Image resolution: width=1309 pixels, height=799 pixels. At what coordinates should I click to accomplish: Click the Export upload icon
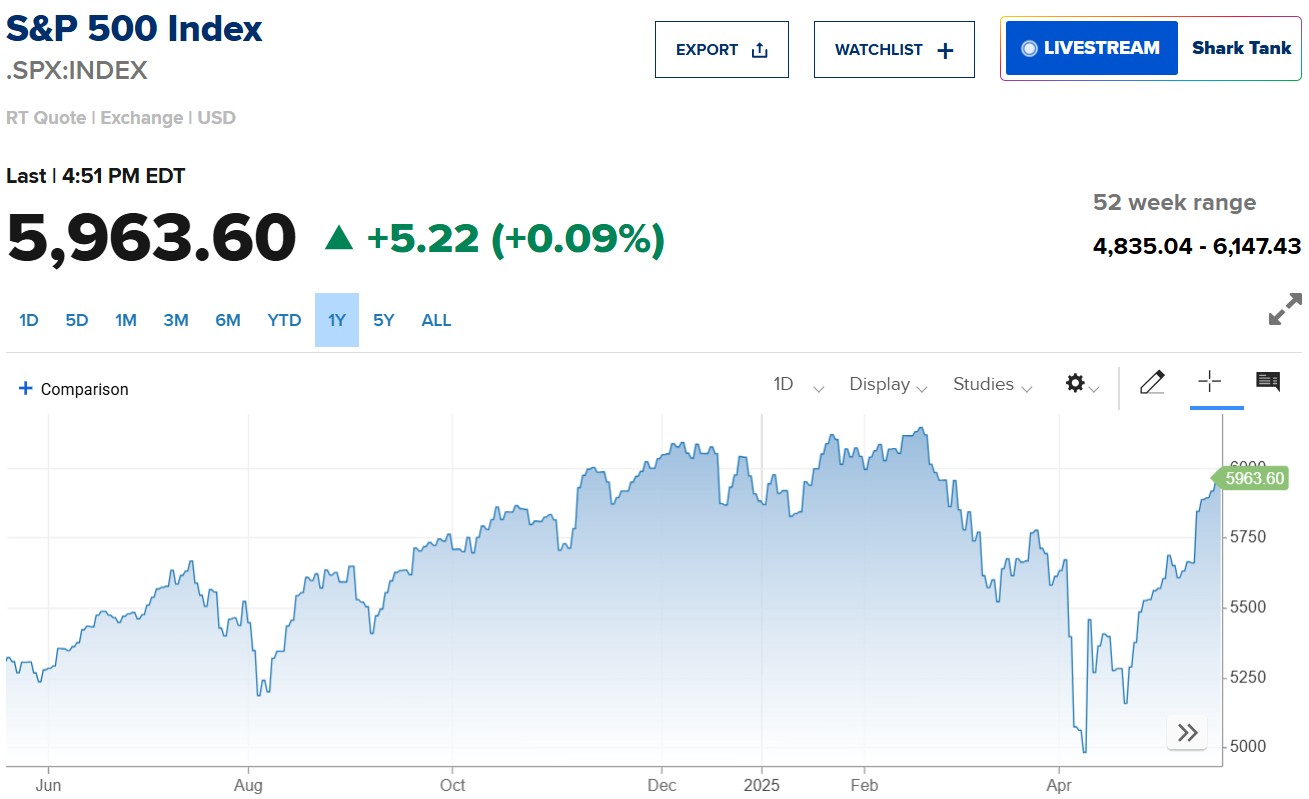tap(759, 50)
